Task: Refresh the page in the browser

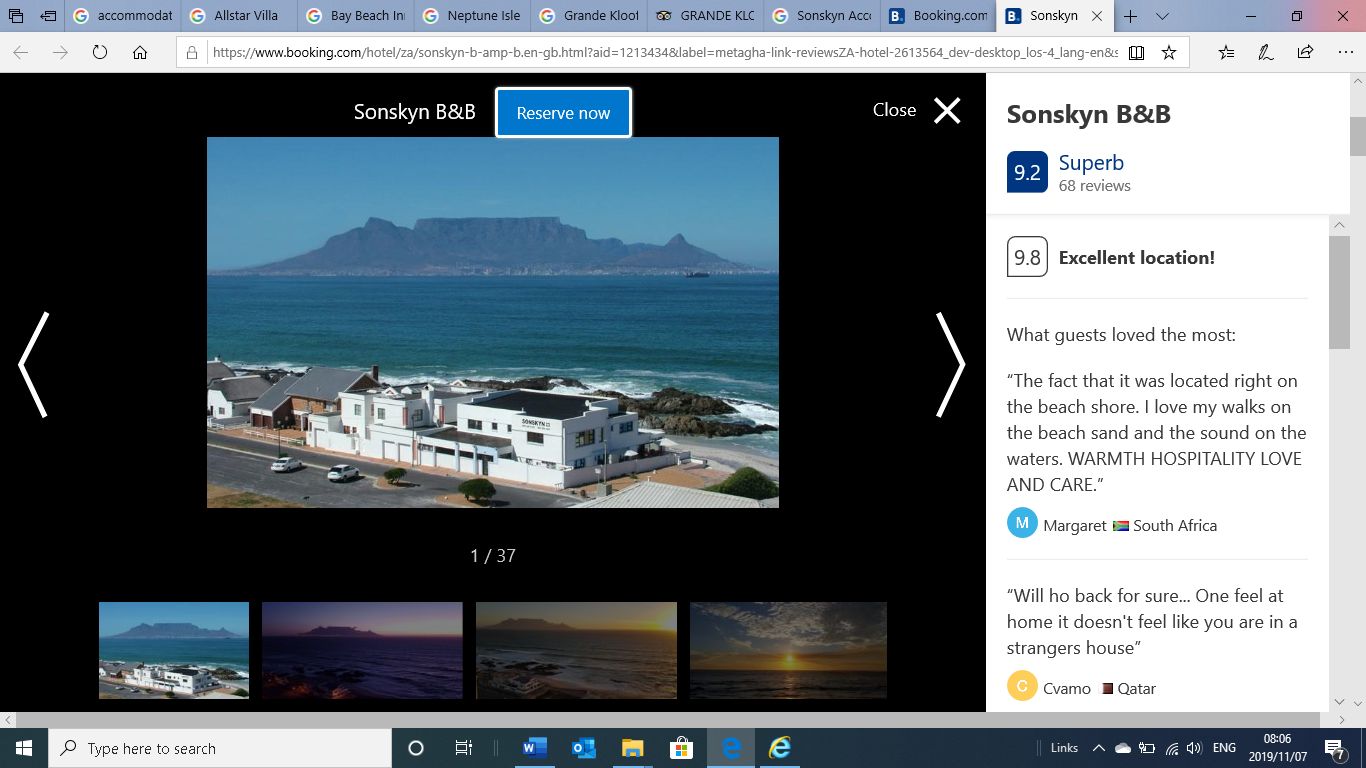Action: coord(99,53)
